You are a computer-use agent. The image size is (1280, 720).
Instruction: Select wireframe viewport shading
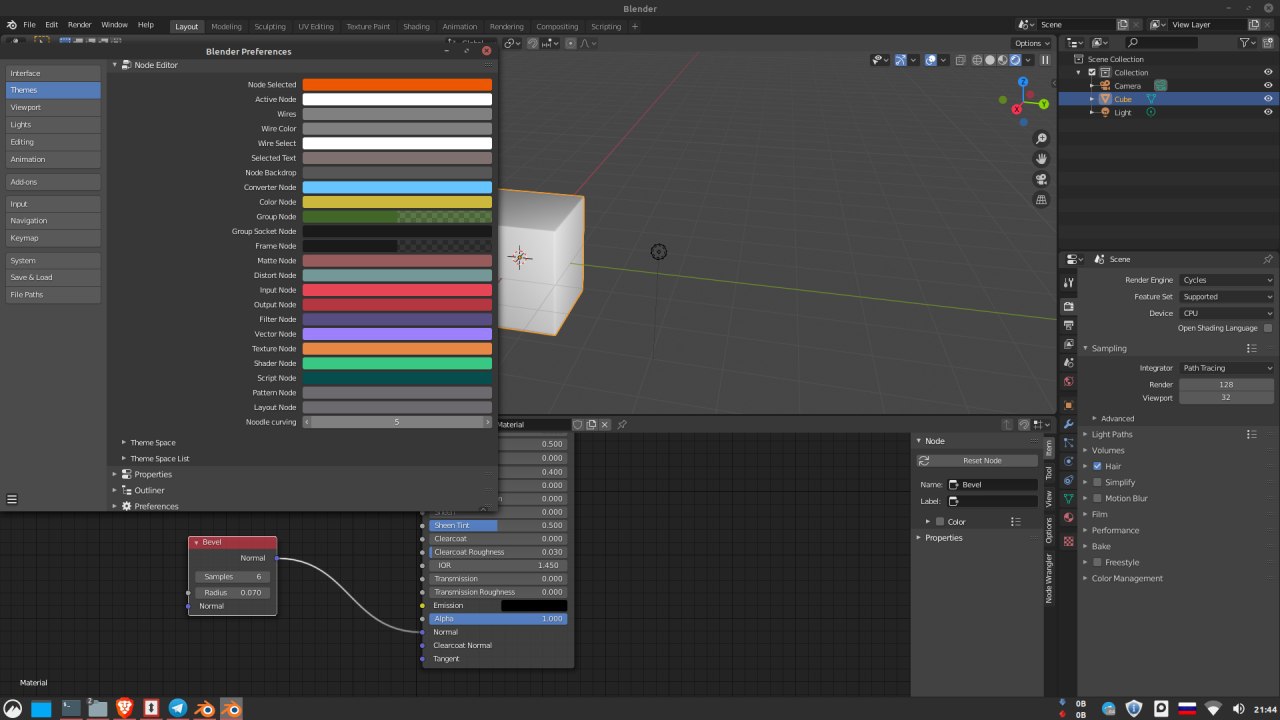click(x=977, y=60)
